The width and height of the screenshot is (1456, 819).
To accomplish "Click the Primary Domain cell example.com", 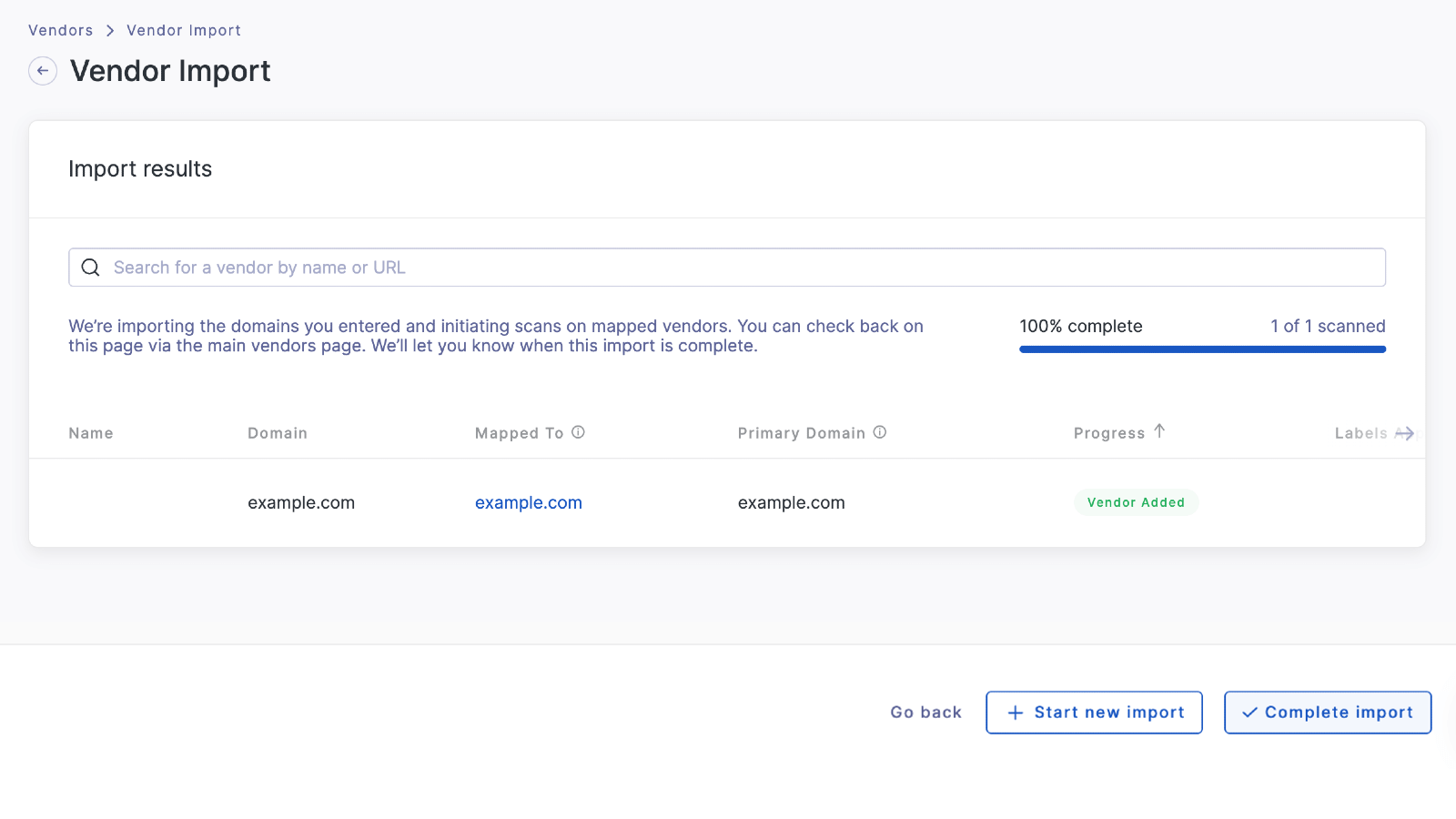I will [792, 502].
